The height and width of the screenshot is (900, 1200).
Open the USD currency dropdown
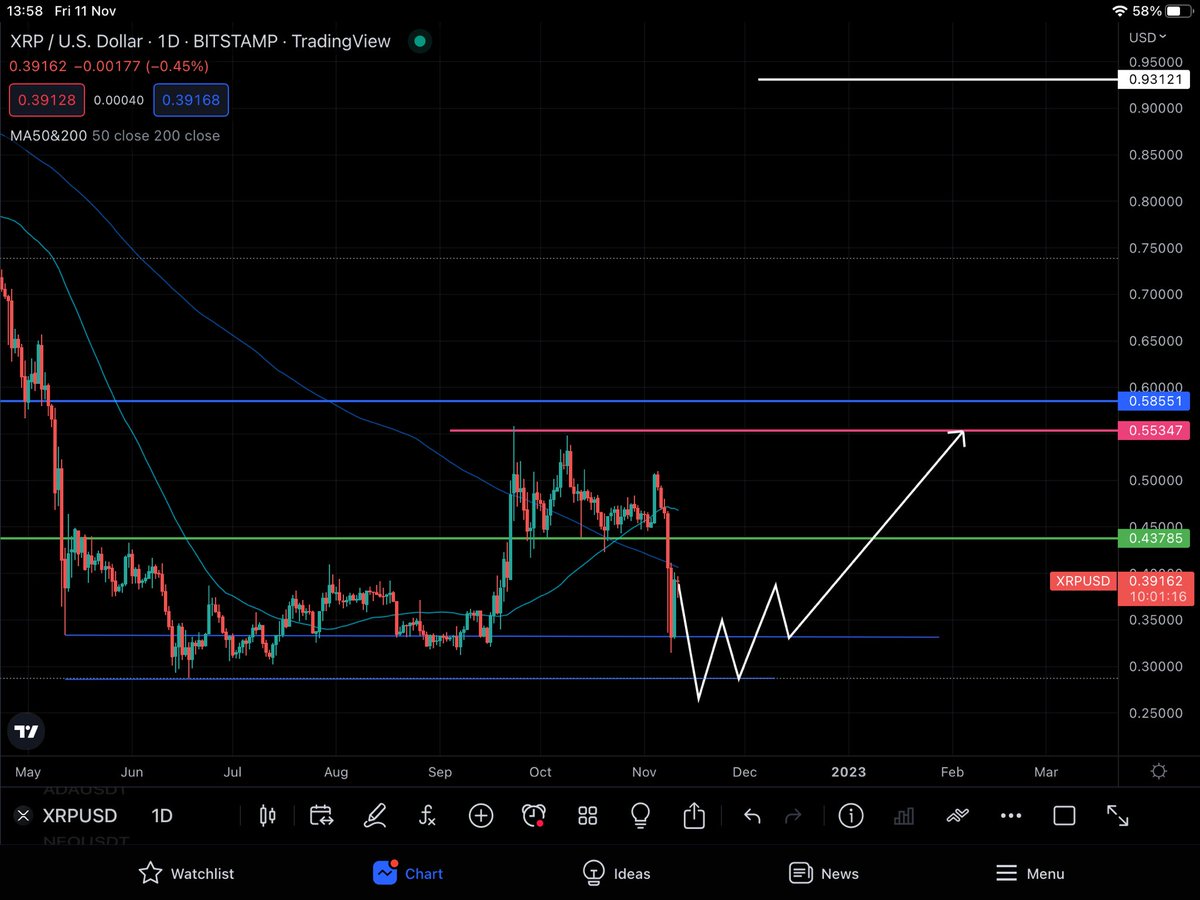coord(1146,37)
